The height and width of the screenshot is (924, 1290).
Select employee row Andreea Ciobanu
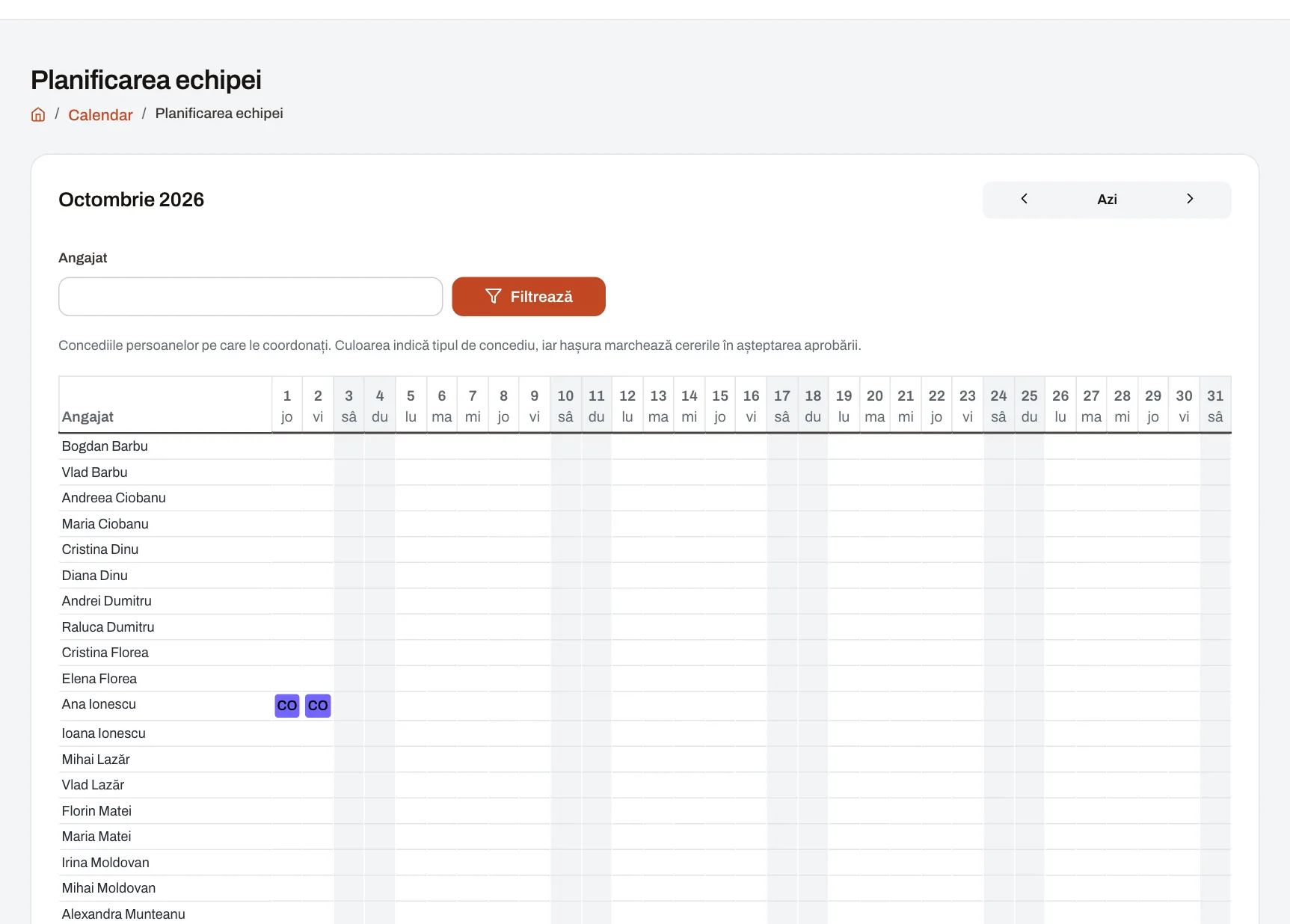pos(645,498)
